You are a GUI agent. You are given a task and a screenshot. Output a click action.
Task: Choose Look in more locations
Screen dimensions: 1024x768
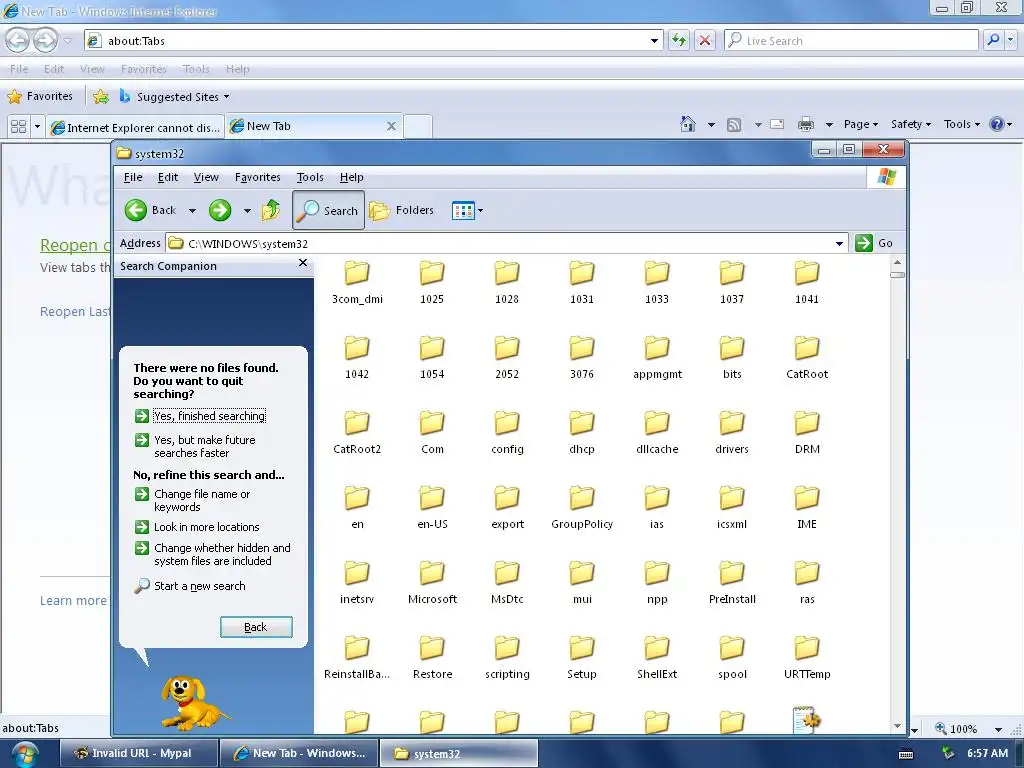click(197, 527)
